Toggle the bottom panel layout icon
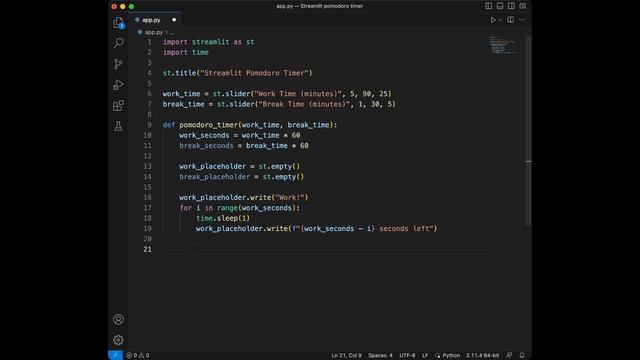This screenshot has width=640, height=360. point(500,6)
